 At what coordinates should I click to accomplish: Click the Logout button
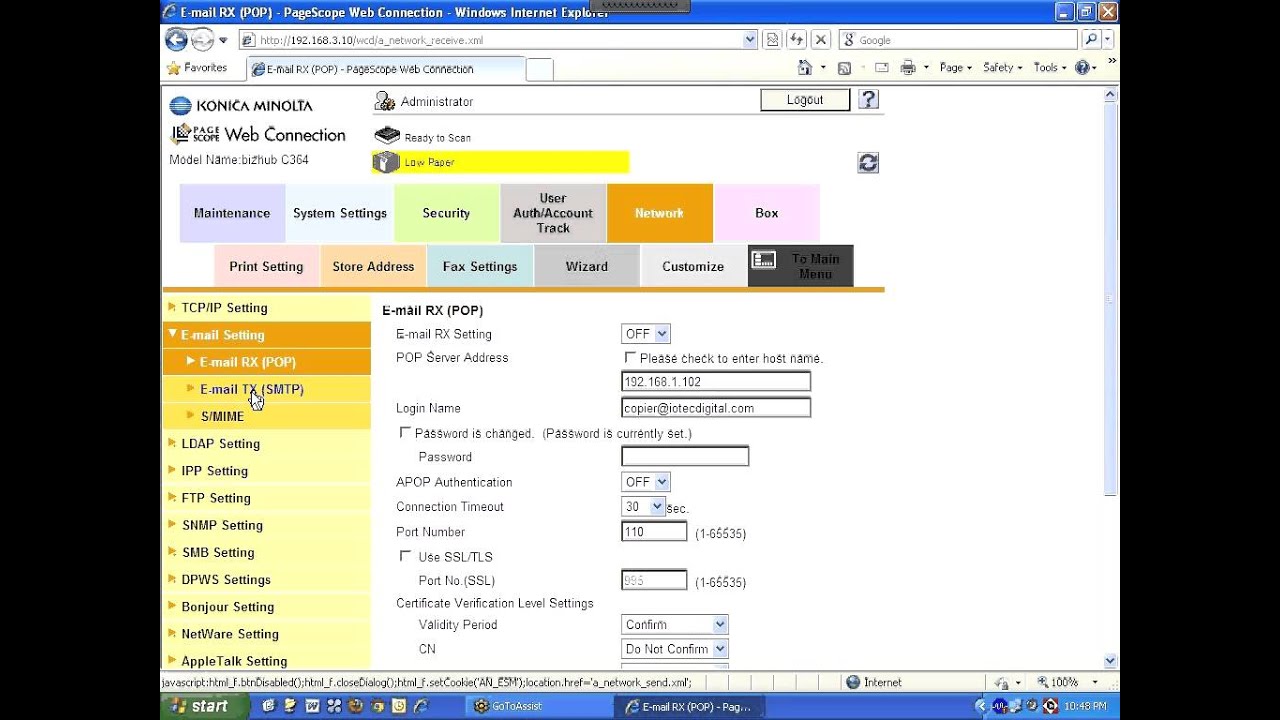[805, 100]
